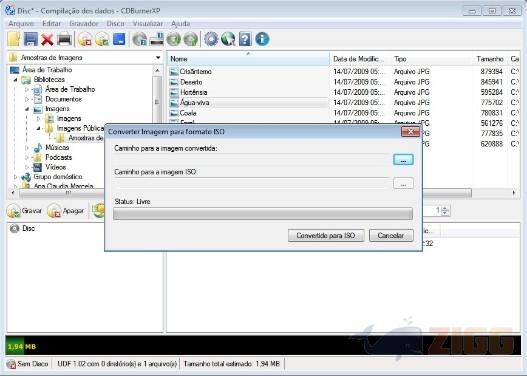Browse for ISO image path with lower ... button
The height and width of the screenshot is (376, 527).
pyautogui.click(x=403, y=183)
